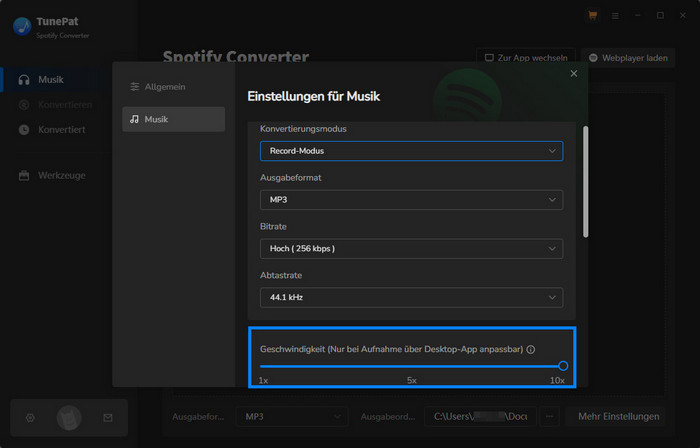Click the sliders icon beside Allgemein
The height and width of the screenshot is (448, 700).
134,87
